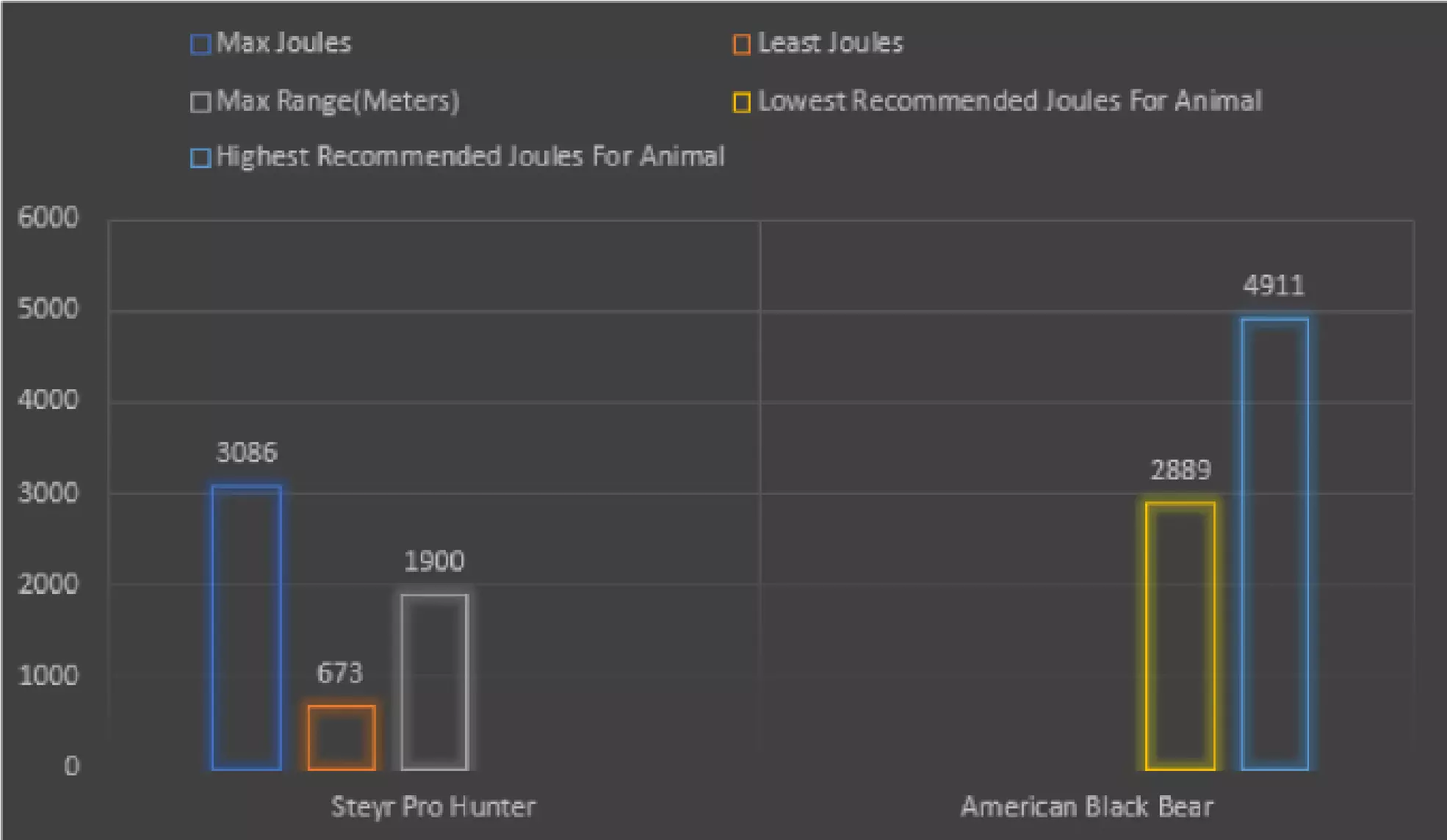Viewport: 1447px width, 840px height.
Task: Click the 2889 data label
Action: (x=1180, y=470)
